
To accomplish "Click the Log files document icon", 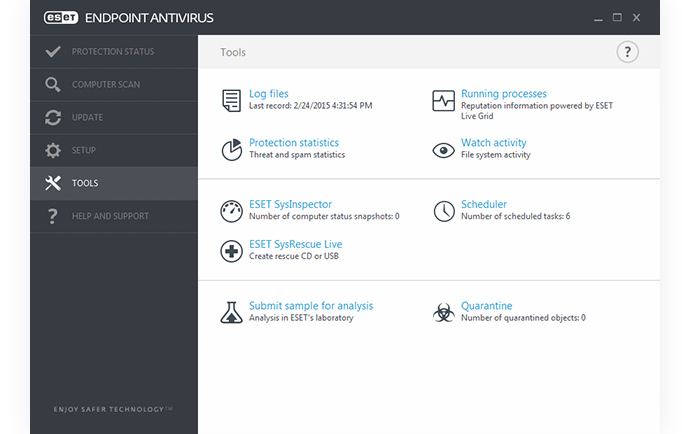I will pos(231,100).
